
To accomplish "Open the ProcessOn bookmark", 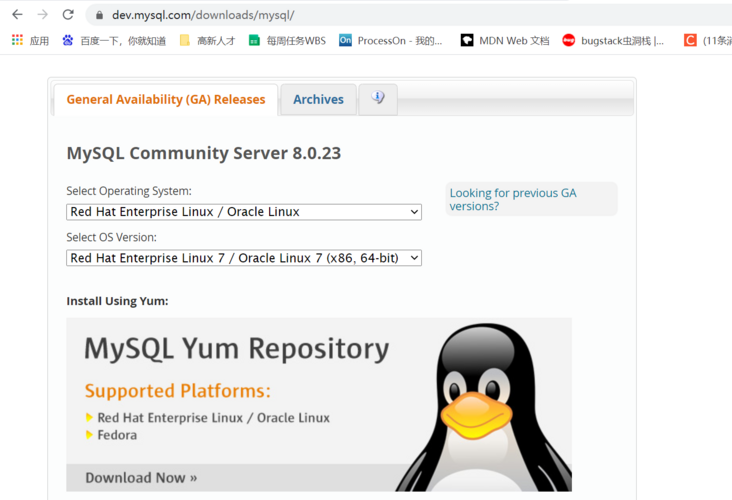I will tap(391, 41).
